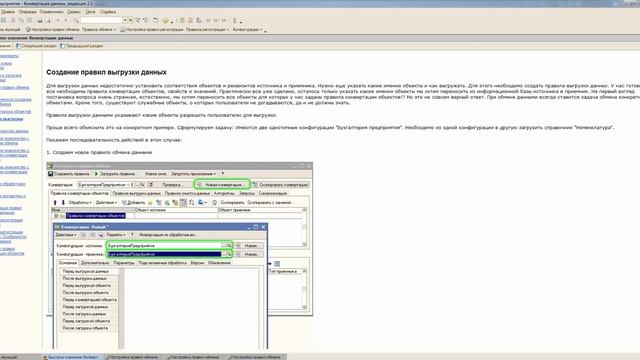Click the Copy icon in the main toolbar
The width and height of the screenshot is (640, 360).
(21, 20)
